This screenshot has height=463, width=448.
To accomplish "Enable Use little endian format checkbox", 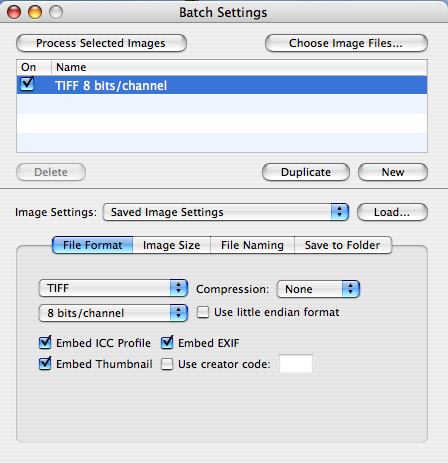I will coord(203,312).
